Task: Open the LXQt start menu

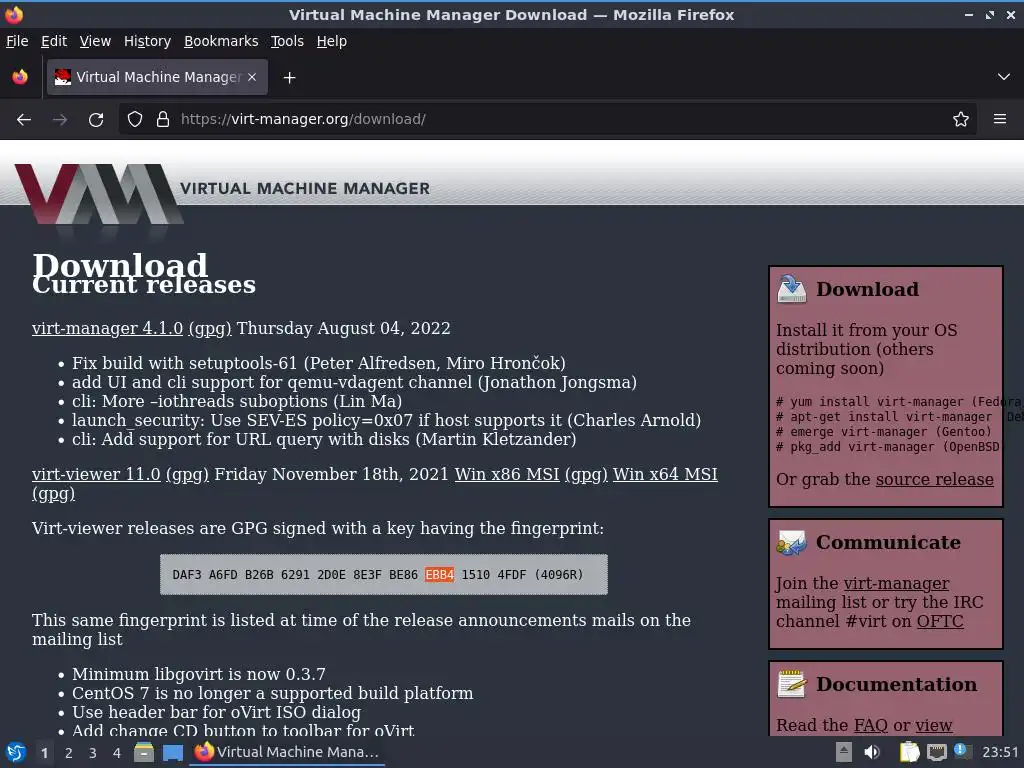Action: click(x=15, y=752)
